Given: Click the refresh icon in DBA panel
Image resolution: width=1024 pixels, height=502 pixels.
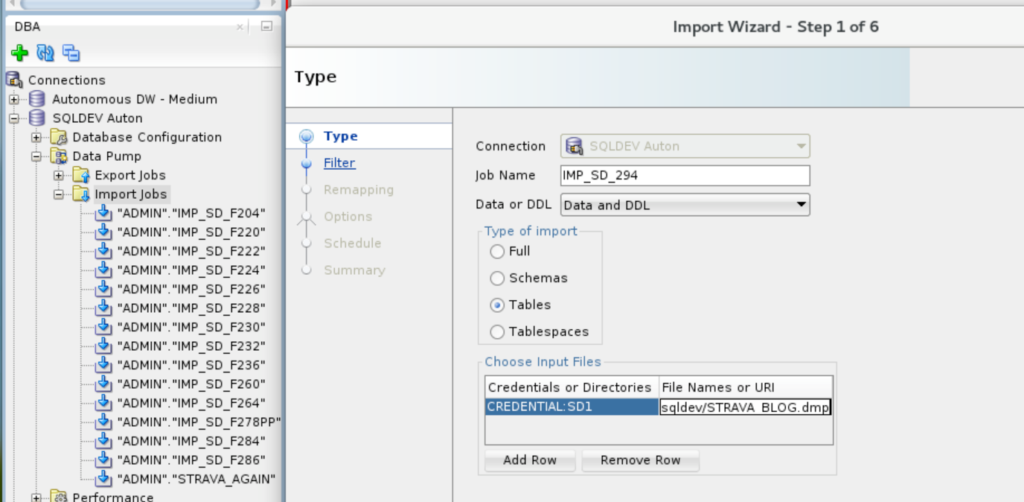Looking at the screenshot, I should click(x=45, y=53).
